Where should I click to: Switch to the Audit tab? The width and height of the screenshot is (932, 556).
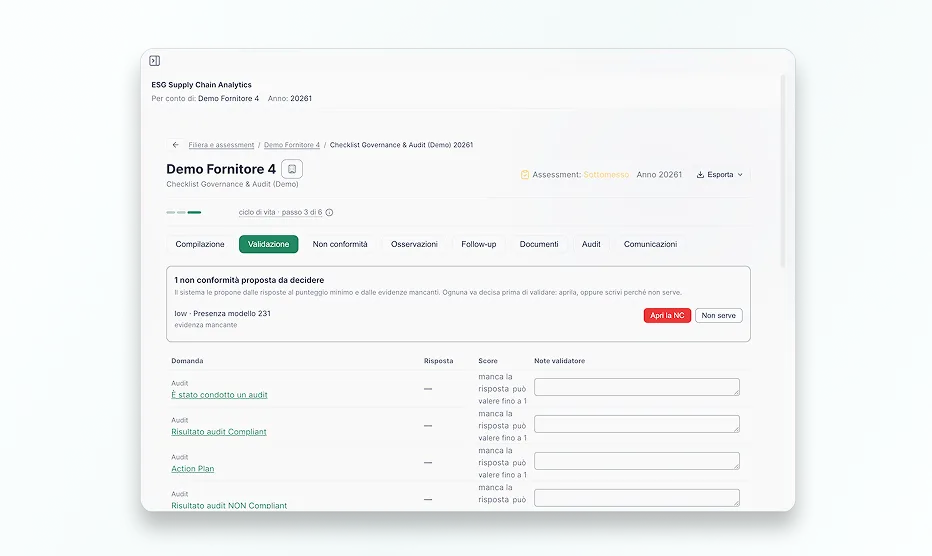pos(591,244)
